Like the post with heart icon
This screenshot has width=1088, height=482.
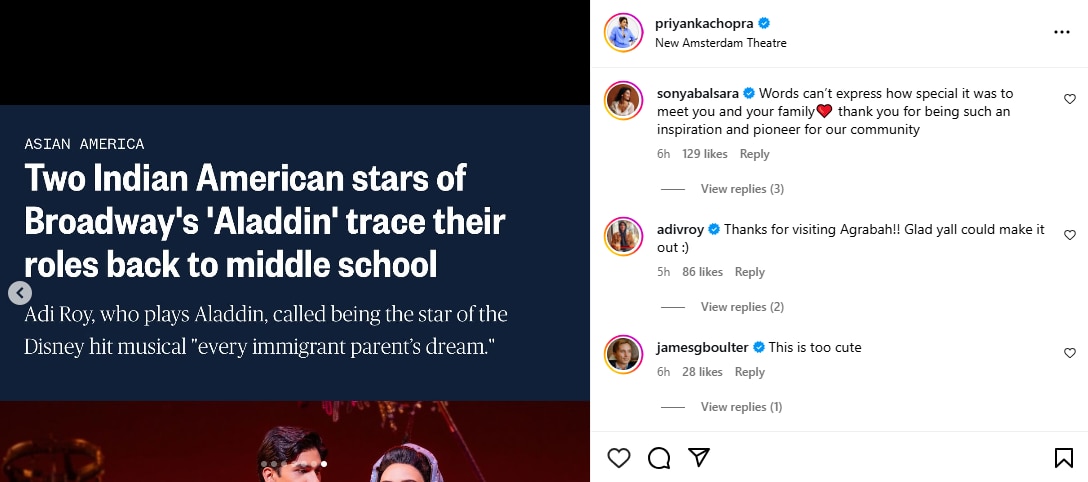click(x=618, y=458)
